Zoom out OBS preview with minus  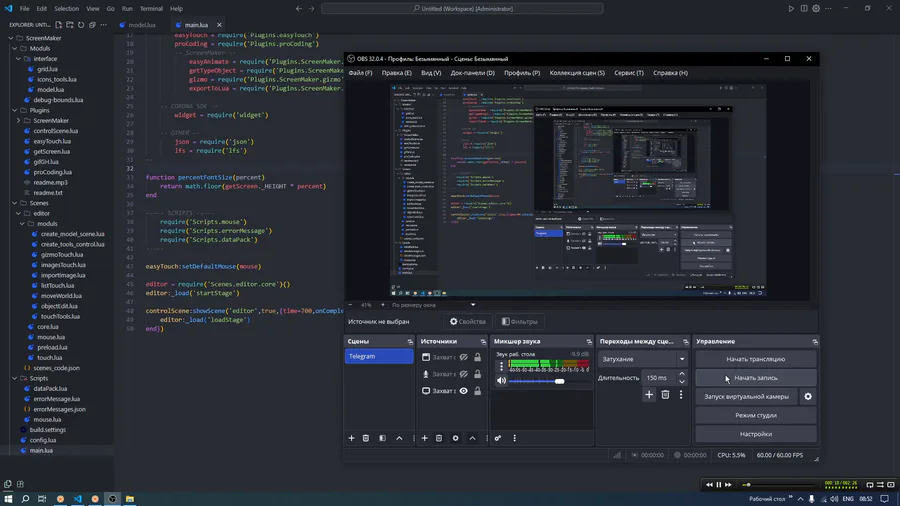click(x=351, y=305)
